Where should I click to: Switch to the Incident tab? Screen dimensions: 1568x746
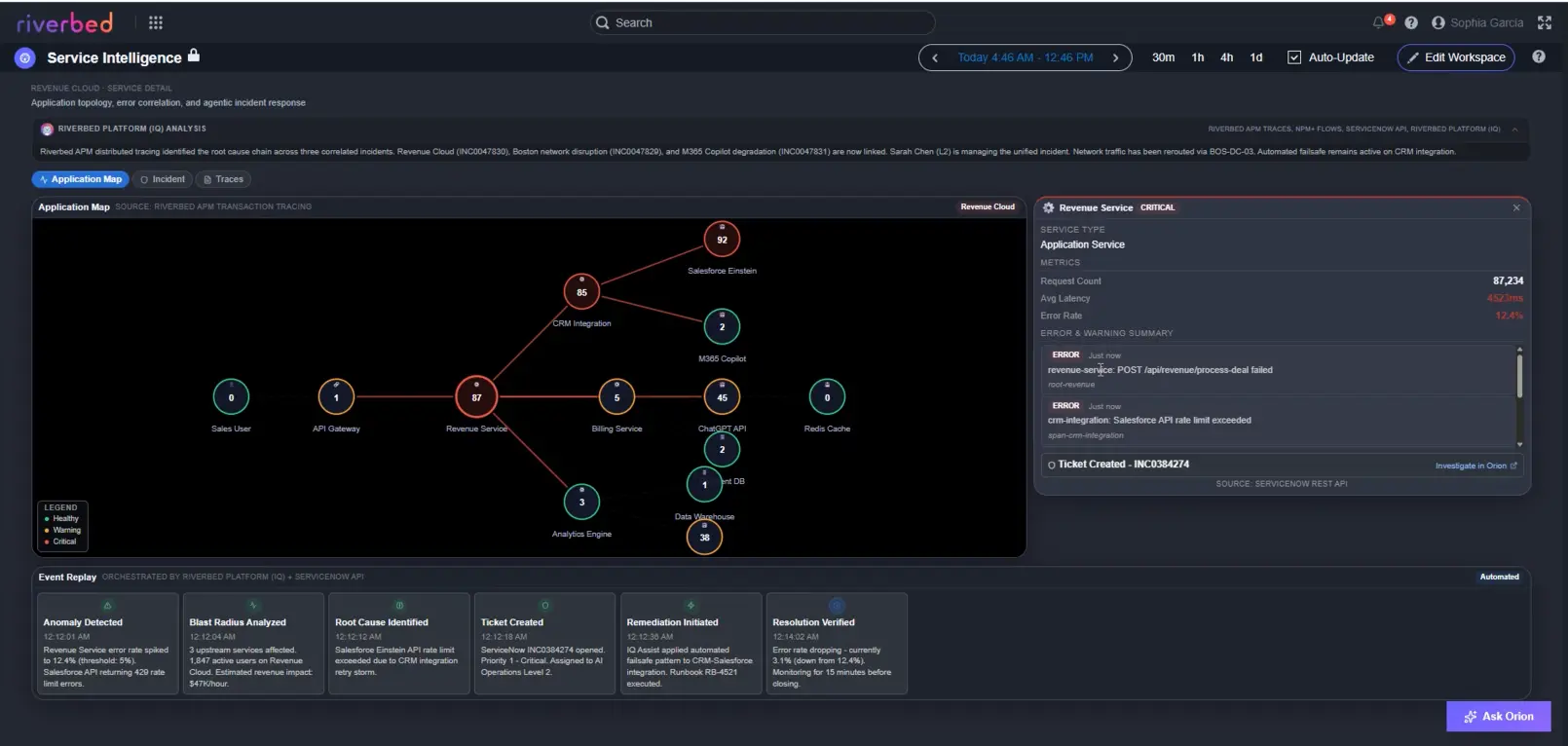163,179
